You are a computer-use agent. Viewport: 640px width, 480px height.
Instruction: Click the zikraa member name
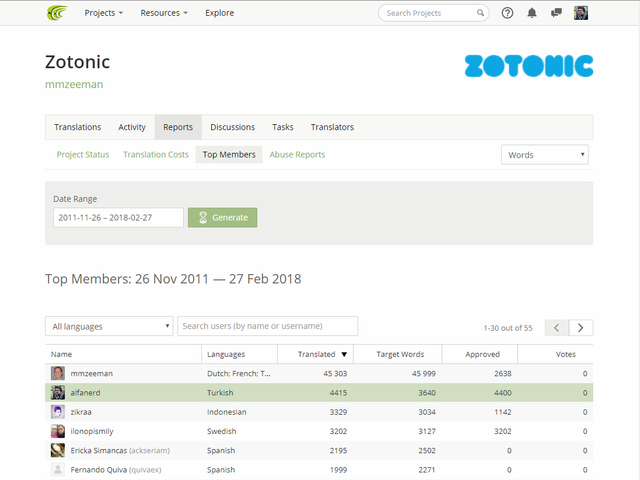click(81, 412)
